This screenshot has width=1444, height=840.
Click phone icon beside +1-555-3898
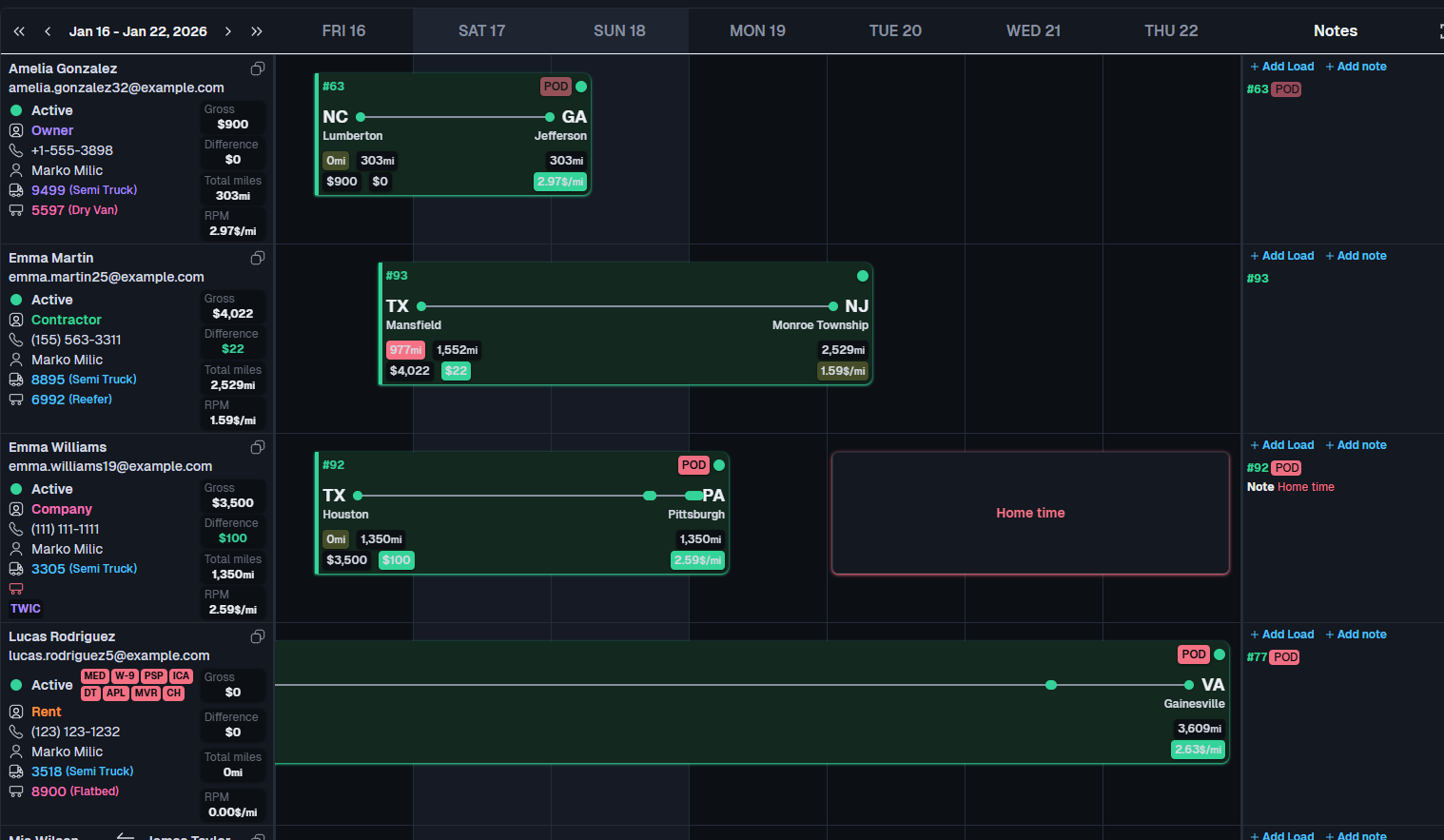[x=16, y=150]
